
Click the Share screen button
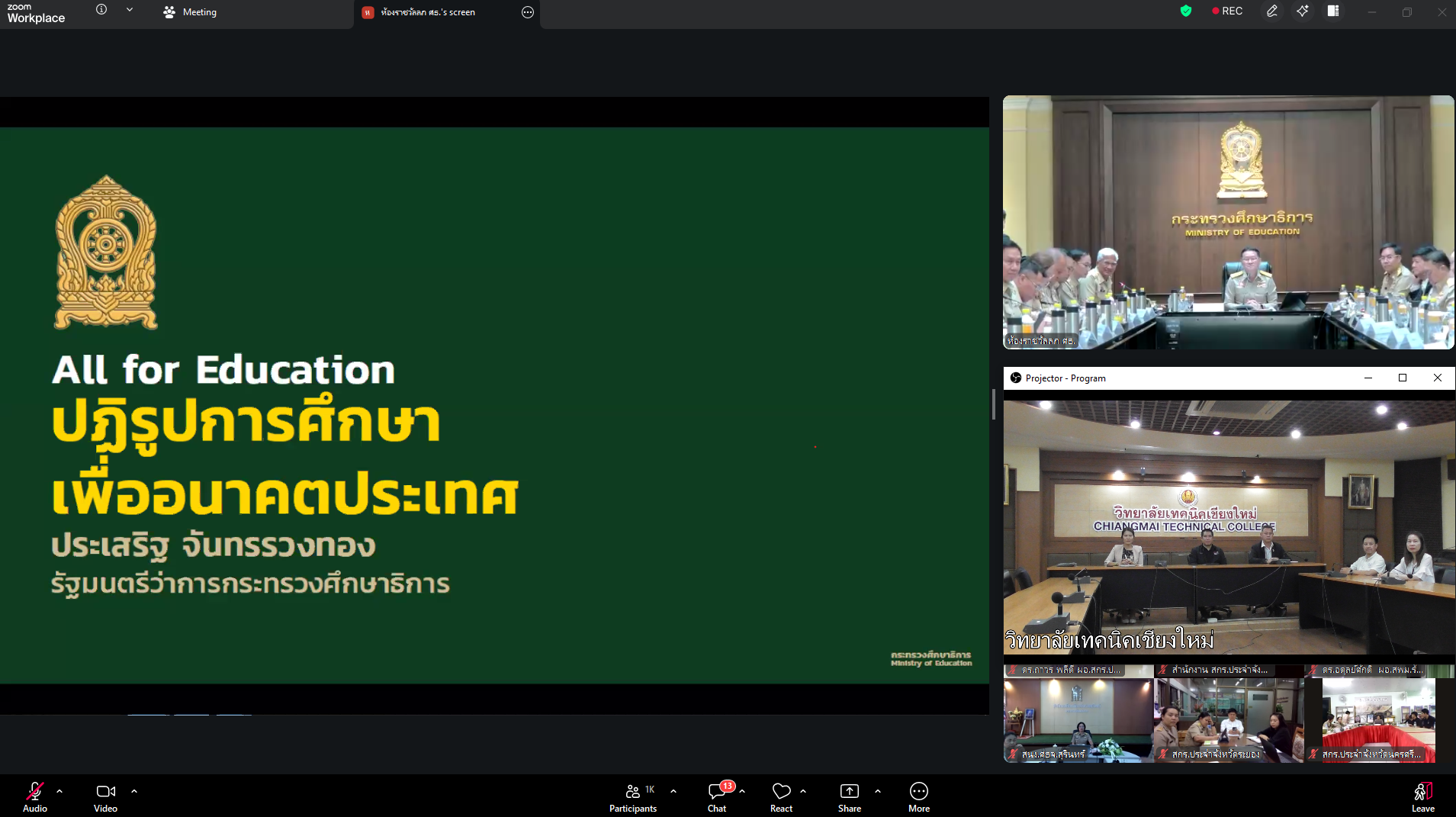(x=849, y=796)
